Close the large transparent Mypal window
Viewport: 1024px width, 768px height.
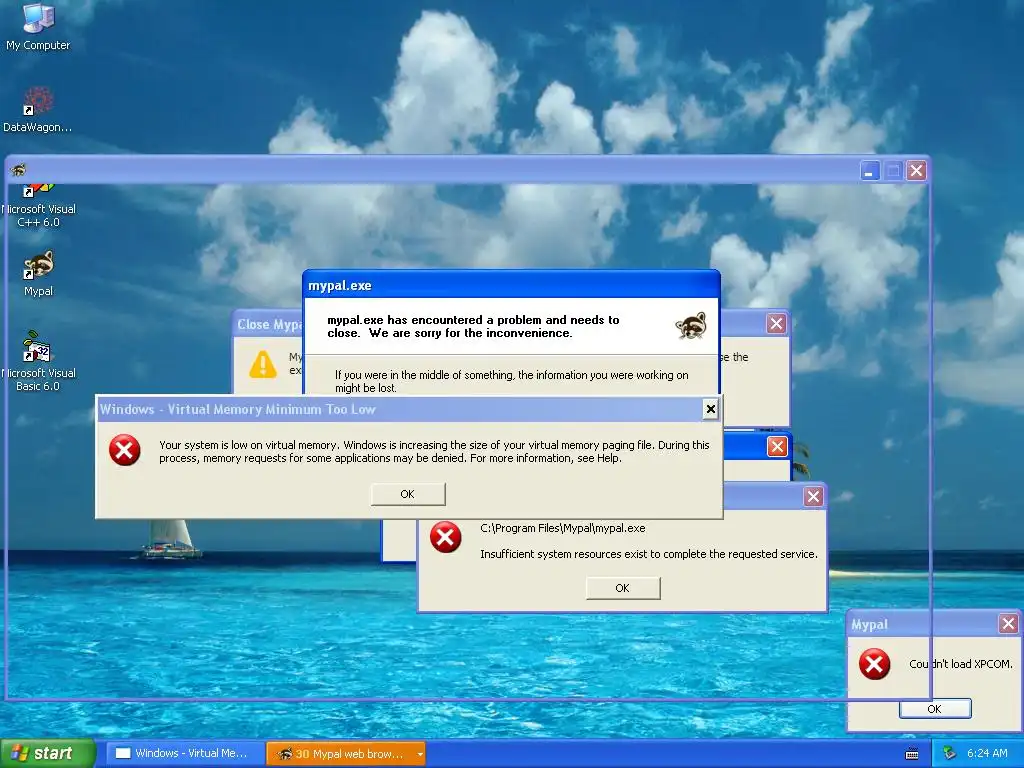(x=917, y=171)
